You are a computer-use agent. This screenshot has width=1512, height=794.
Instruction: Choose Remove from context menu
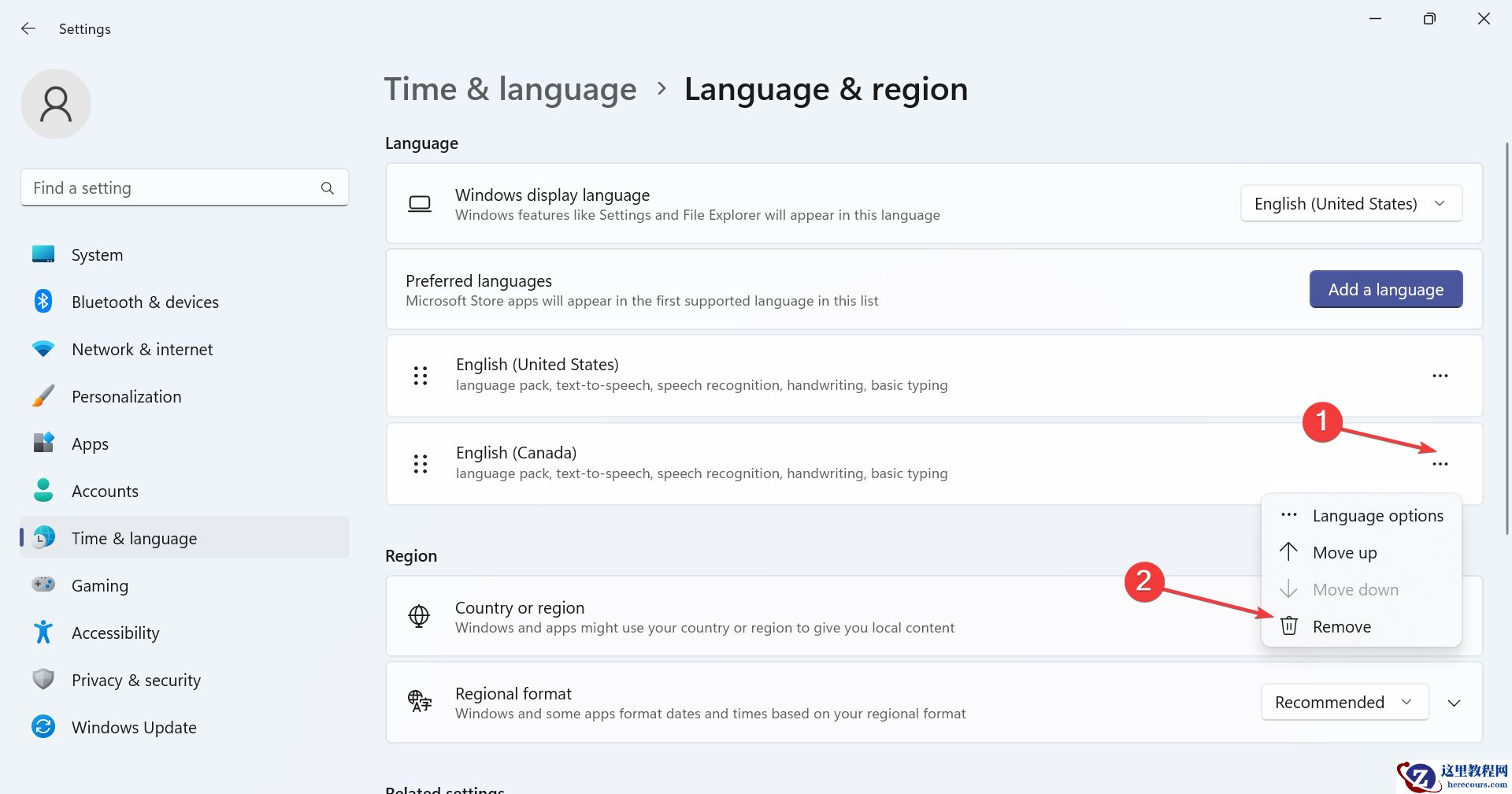(1362, 627)
